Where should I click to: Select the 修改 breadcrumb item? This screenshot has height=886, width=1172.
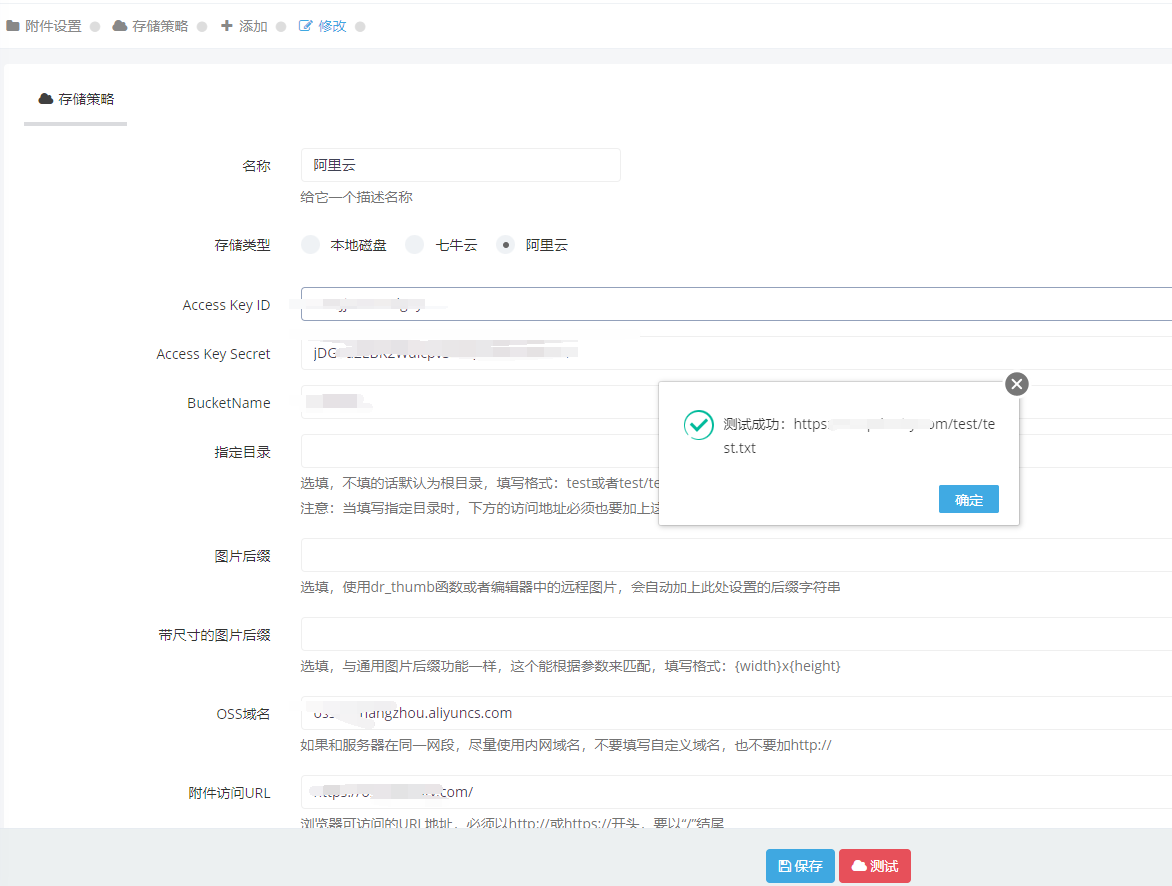tap(323, 26)
